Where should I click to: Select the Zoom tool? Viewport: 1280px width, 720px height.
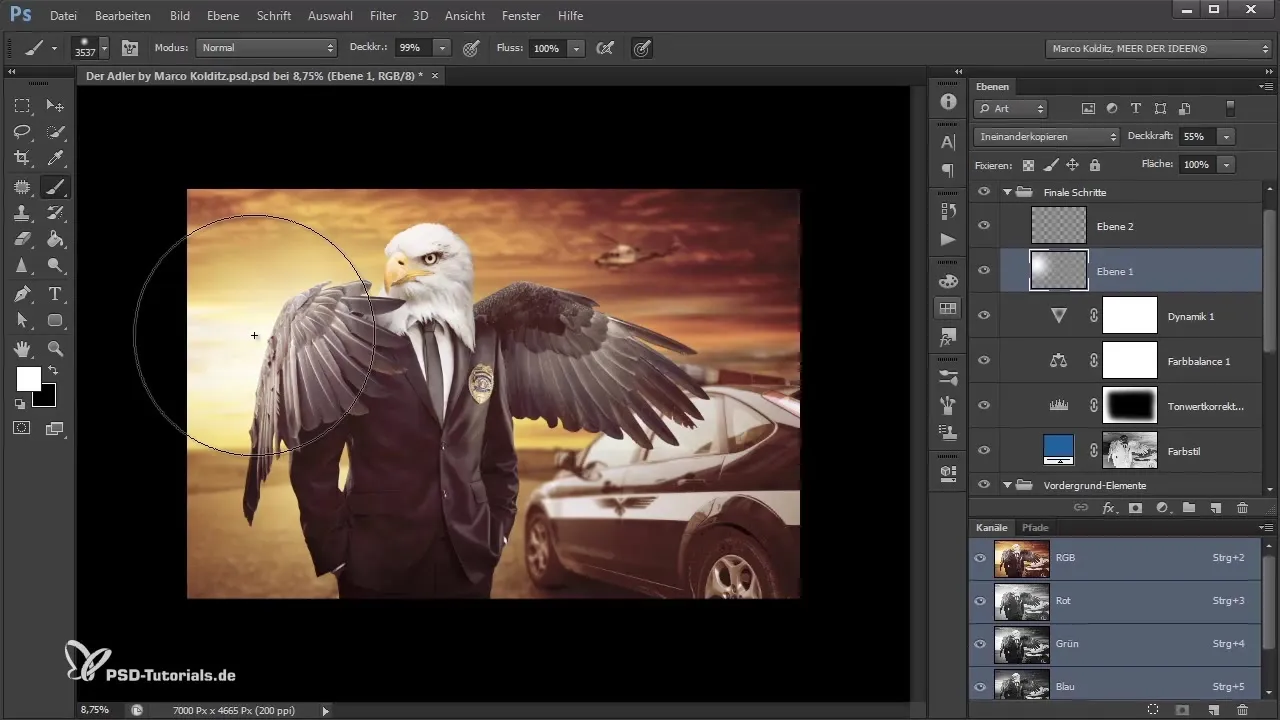point(56,349)
